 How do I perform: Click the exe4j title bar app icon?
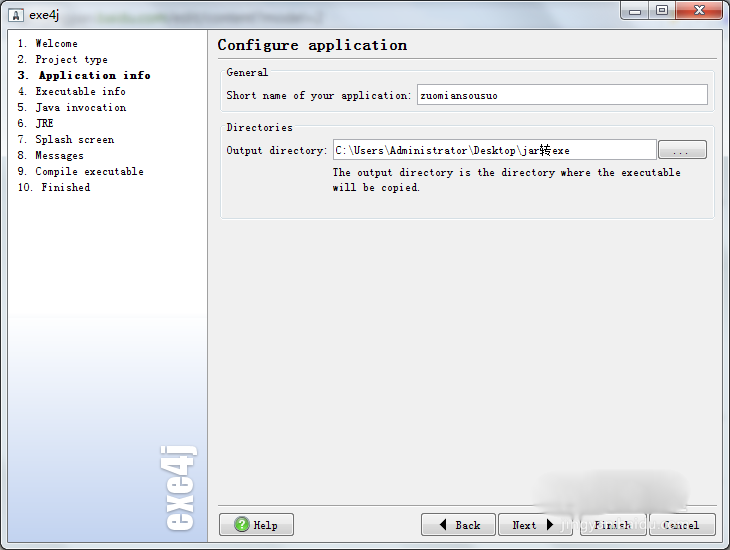(x=15, y=13)
